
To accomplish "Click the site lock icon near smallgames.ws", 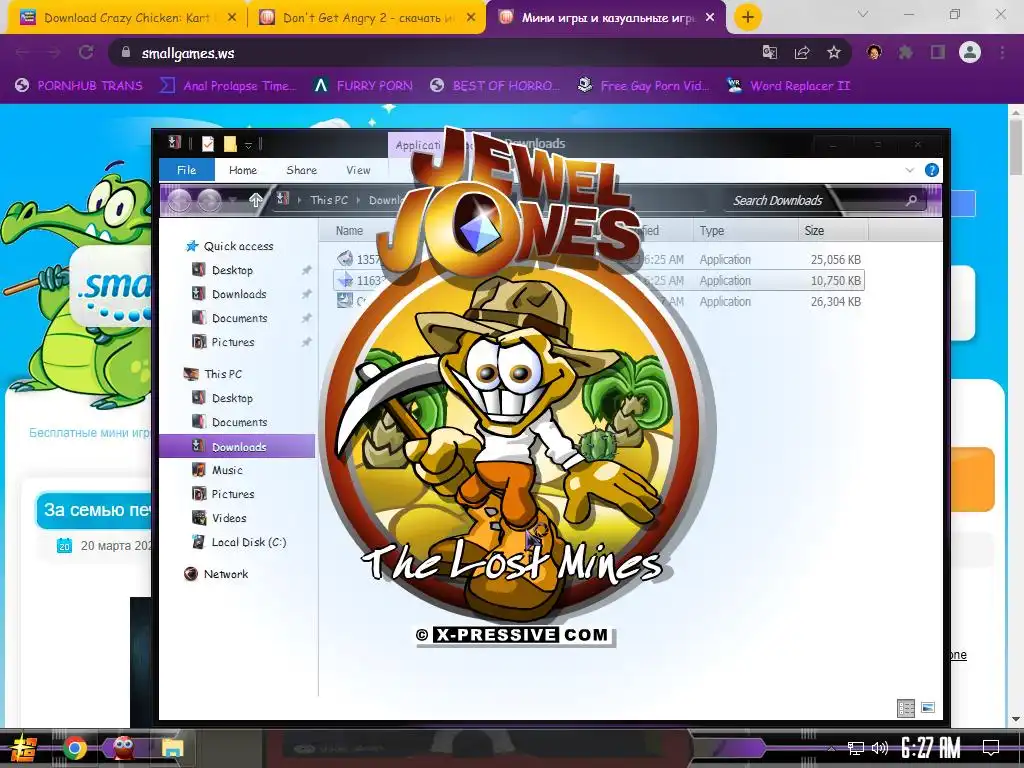I will [126, 53].
